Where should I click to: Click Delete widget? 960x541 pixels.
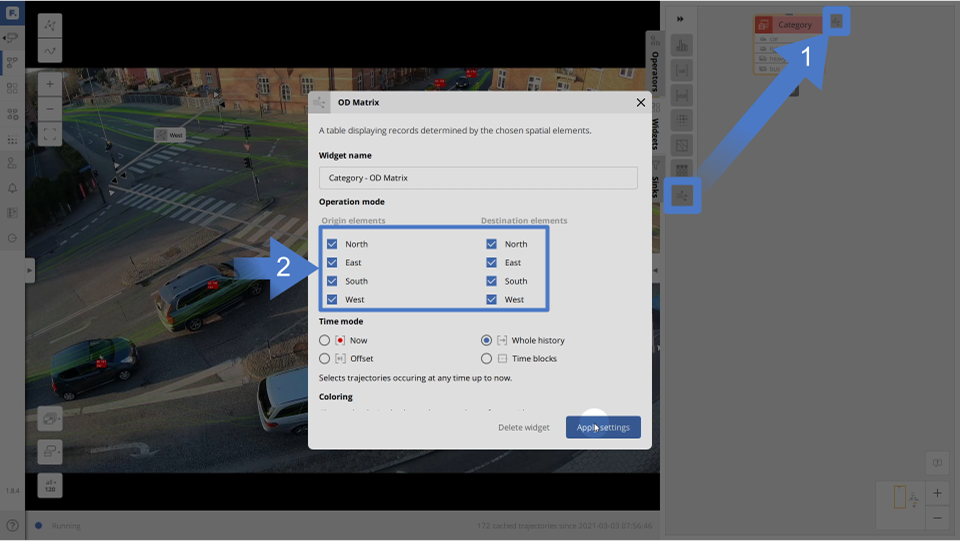[524, 427]
